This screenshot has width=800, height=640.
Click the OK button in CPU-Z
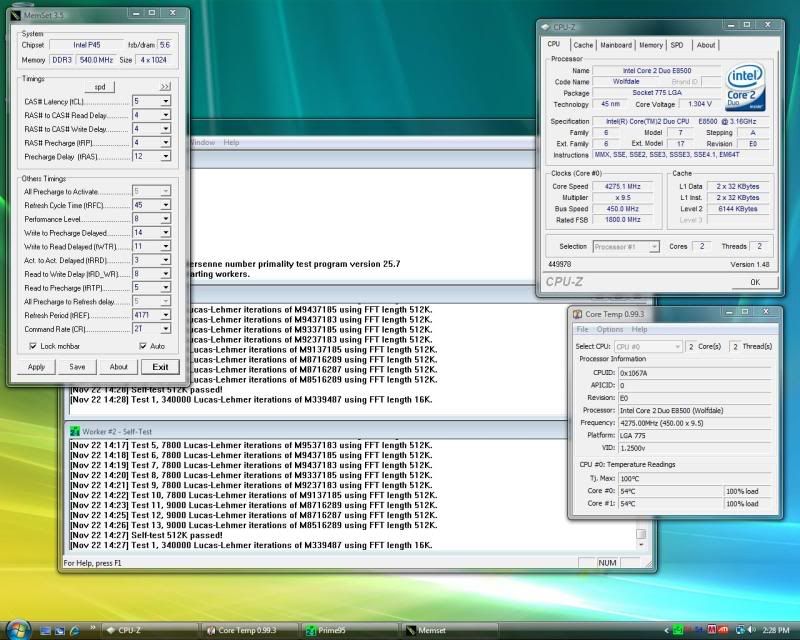(x=754, y=282)
